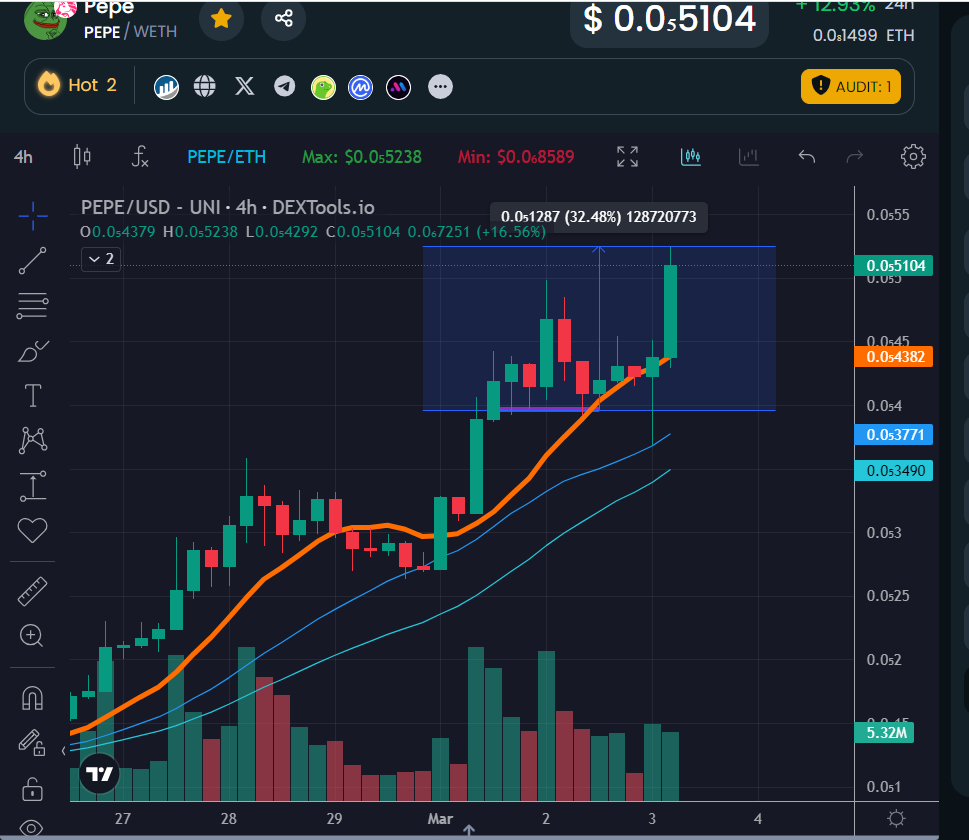Screen dimensions: 969x840
Task: Open the CoinMarketCap link icon
Action: (x=360, y=87)
